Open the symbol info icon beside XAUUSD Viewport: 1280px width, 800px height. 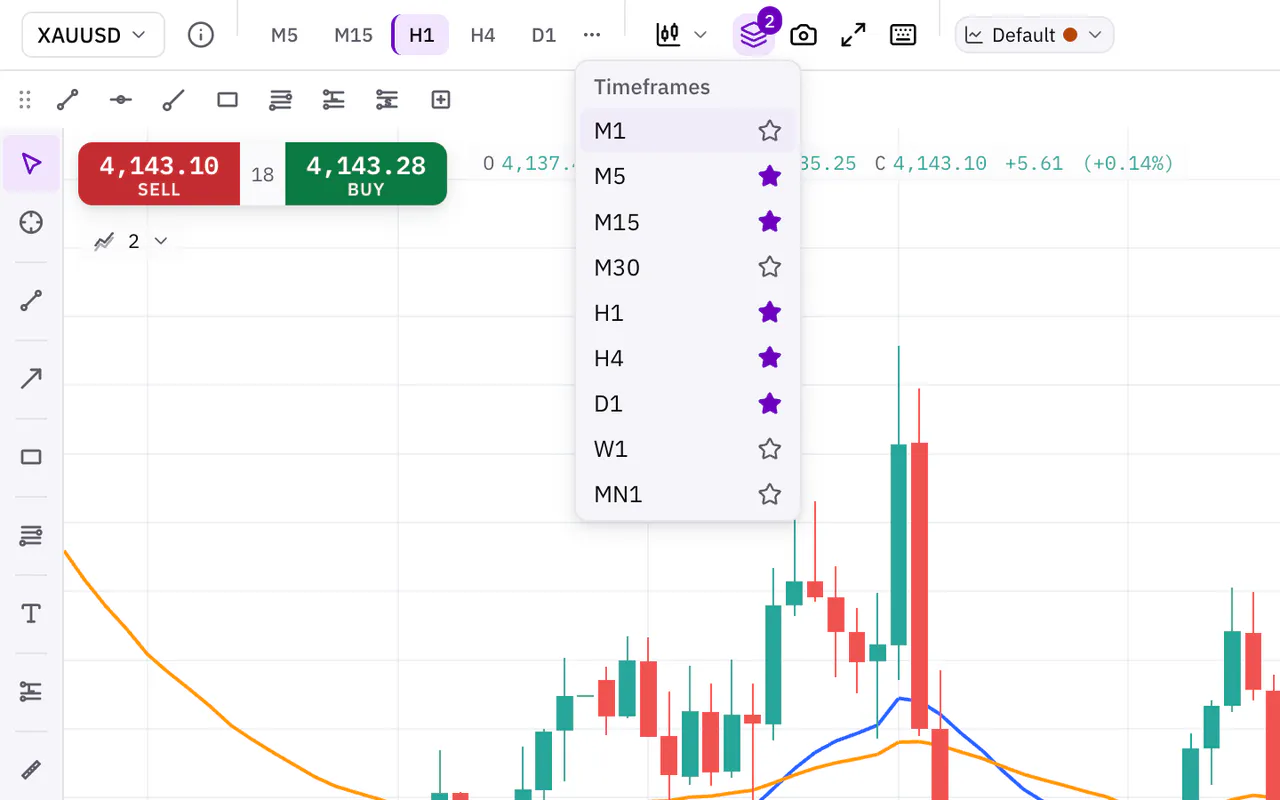click(201, 35)
